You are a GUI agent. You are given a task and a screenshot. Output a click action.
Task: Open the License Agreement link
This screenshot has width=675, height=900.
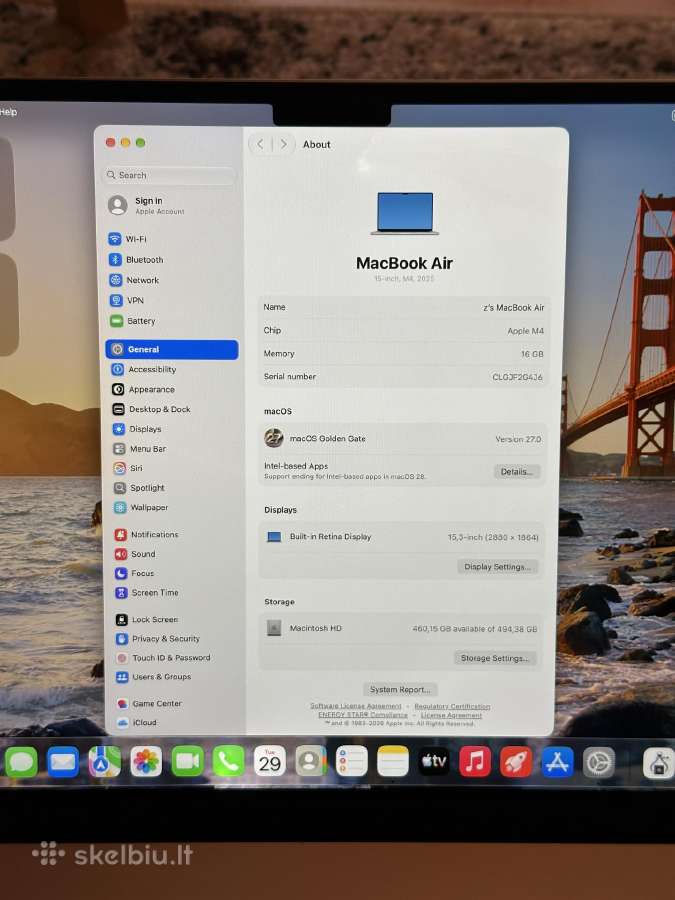point(451,715)
